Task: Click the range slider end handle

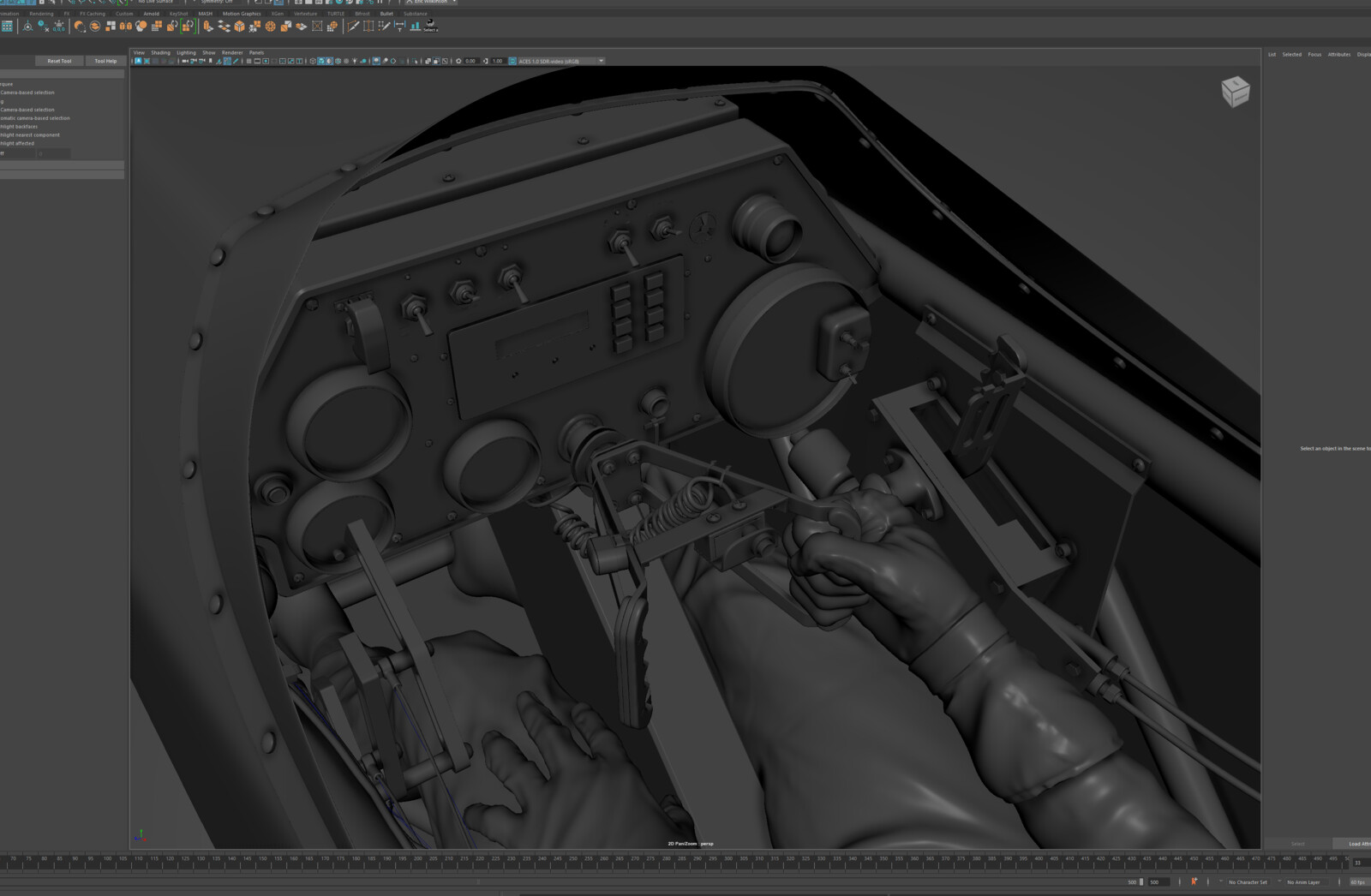Action: pos(1141,881)
